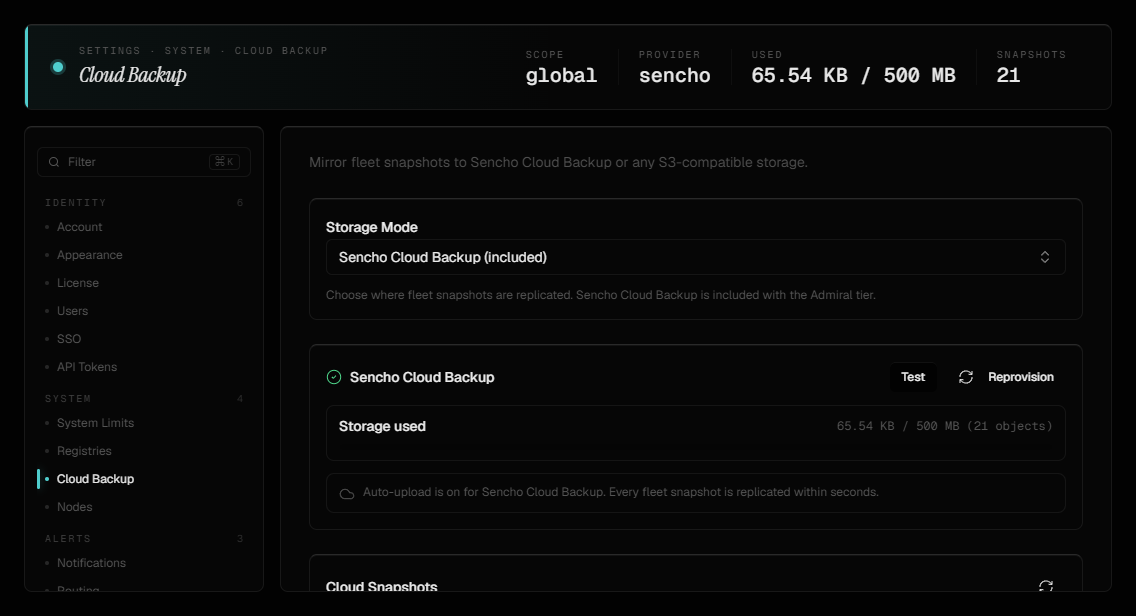Click the 'Storage Mode' heading
This screenshot has height=616, width=1136.
pos(372,227)
